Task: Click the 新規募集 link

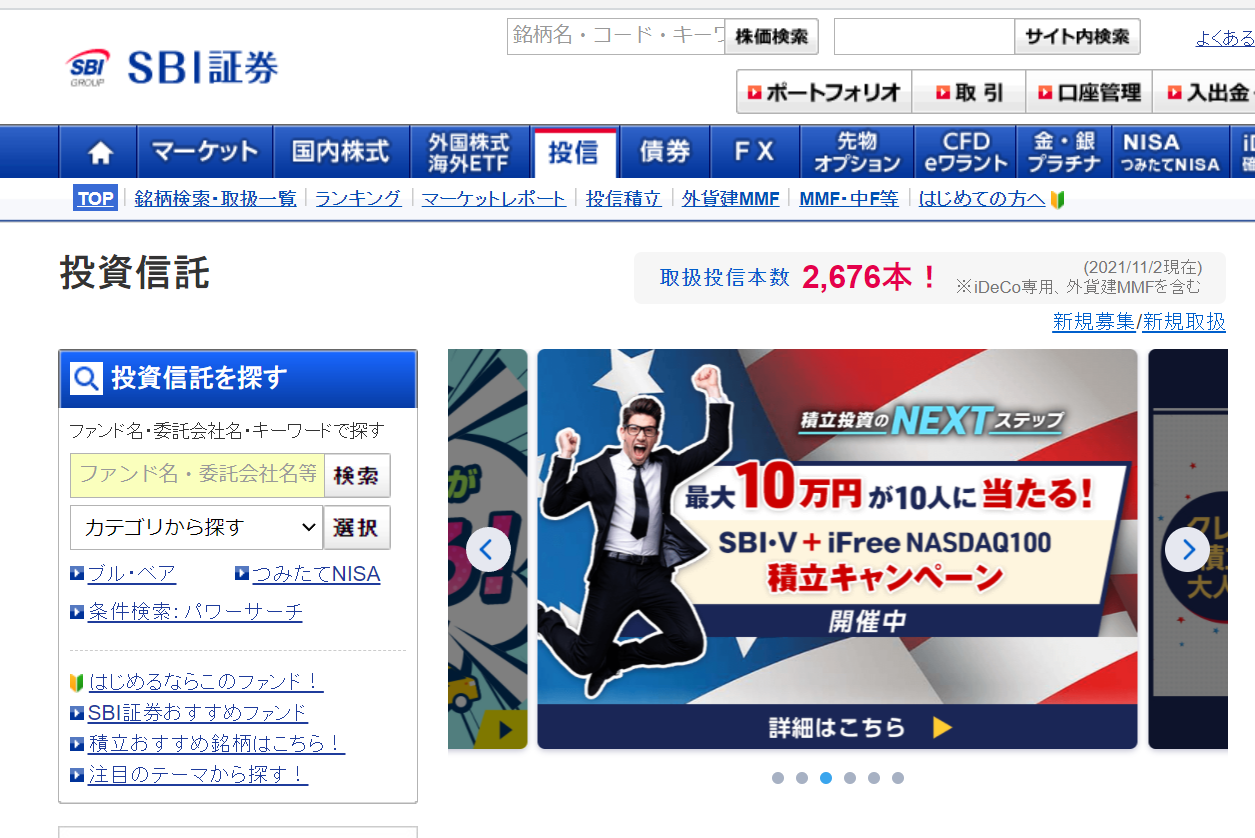Action: tap(1094, 322)
